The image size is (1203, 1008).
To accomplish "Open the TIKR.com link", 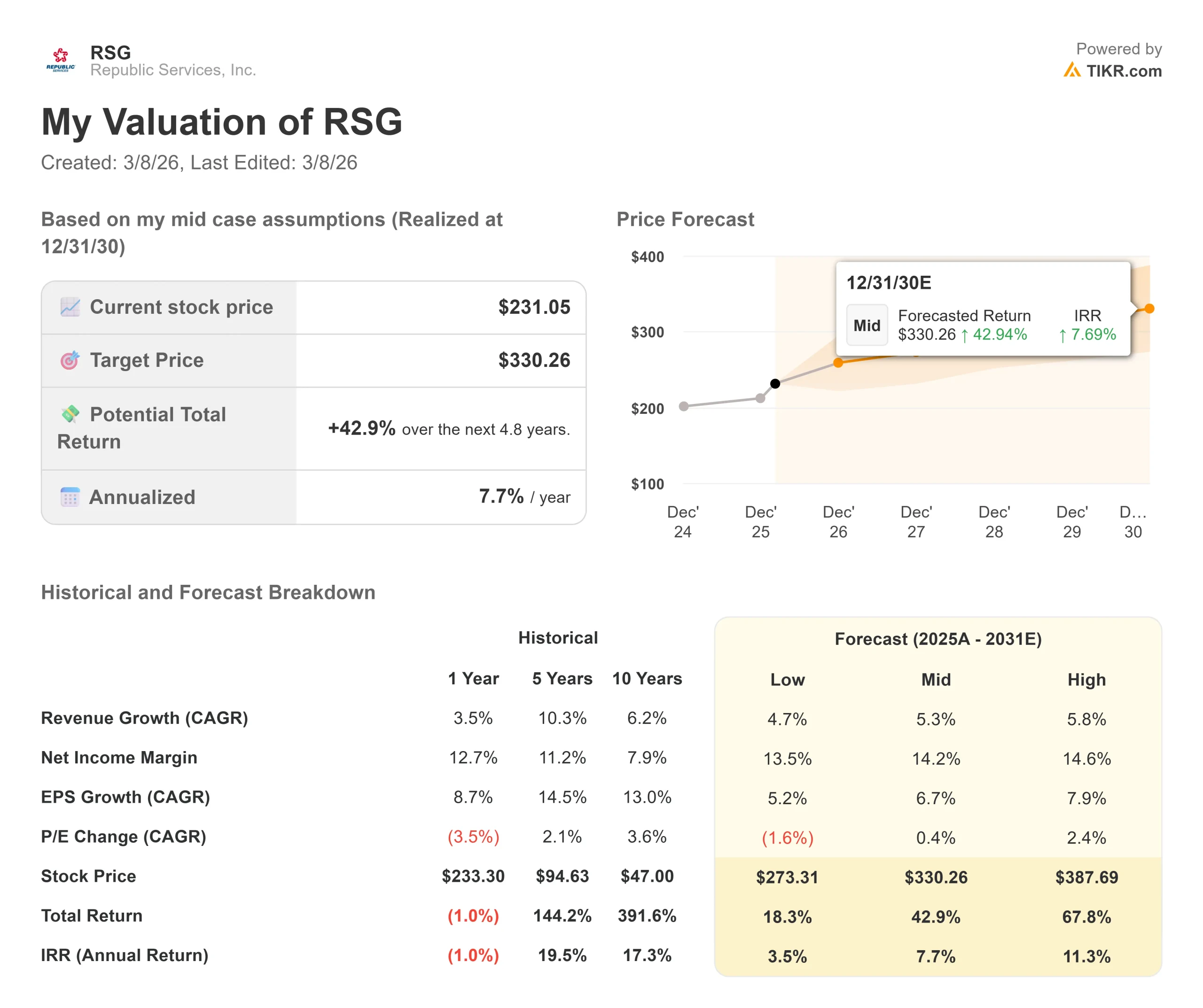I will (1124, 71).
